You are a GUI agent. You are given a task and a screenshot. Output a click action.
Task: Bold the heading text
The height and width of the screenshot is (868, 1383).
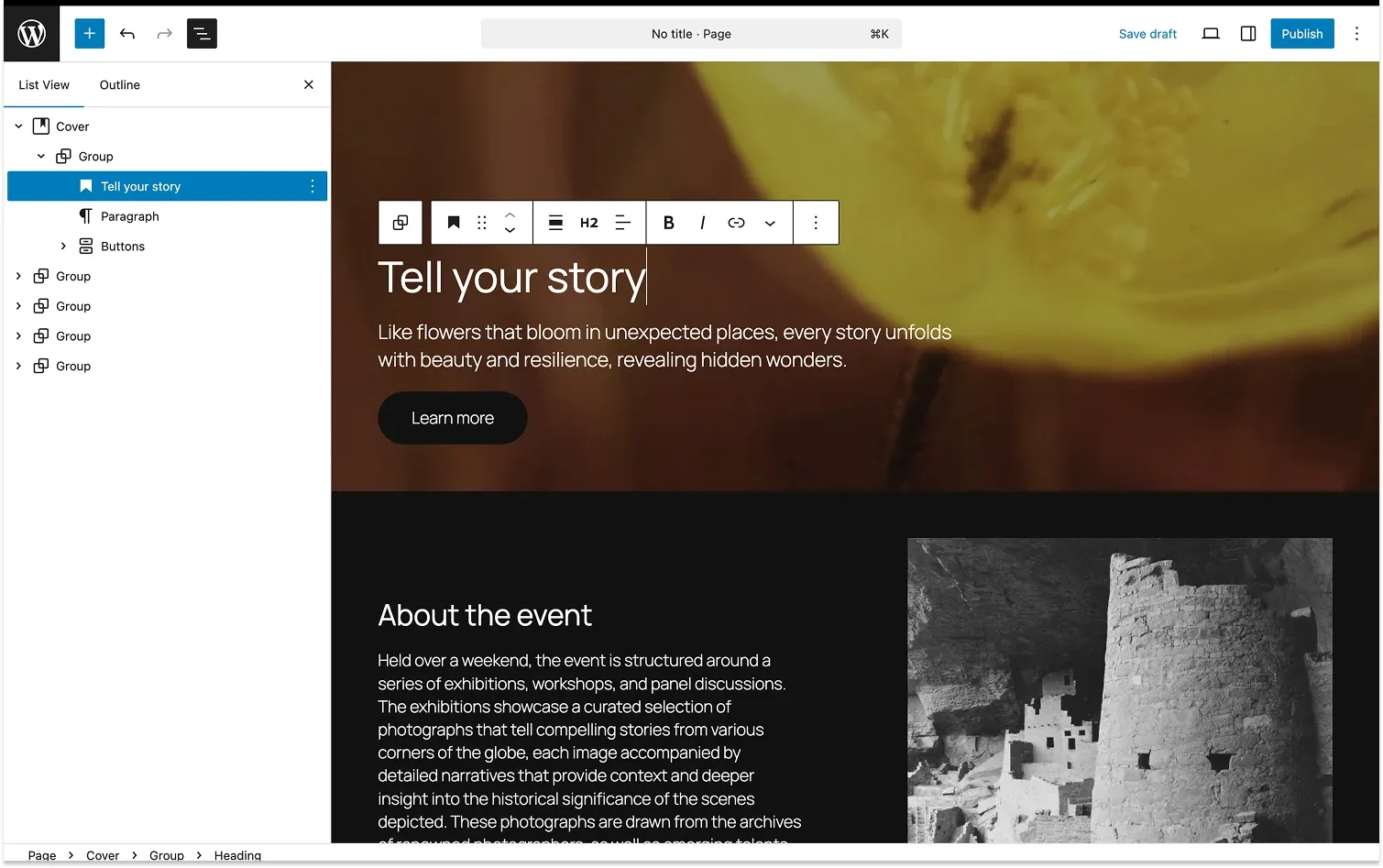668,222
